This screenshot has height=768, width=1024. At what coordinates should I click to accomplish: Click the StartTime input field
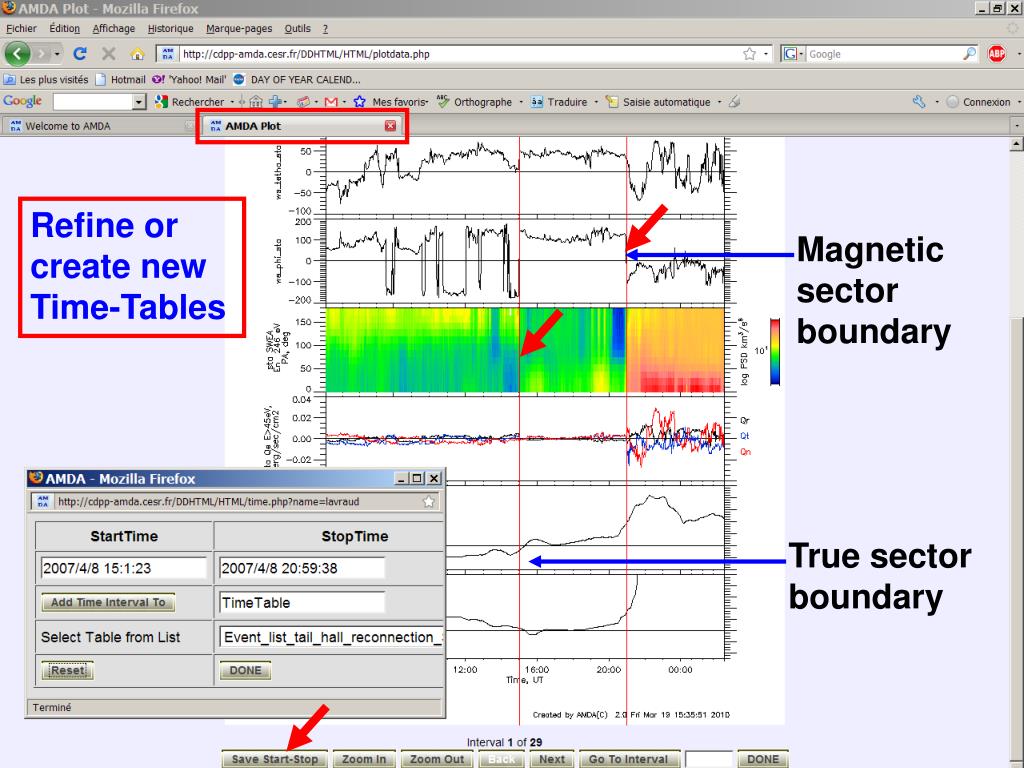[x=124, y=568]
